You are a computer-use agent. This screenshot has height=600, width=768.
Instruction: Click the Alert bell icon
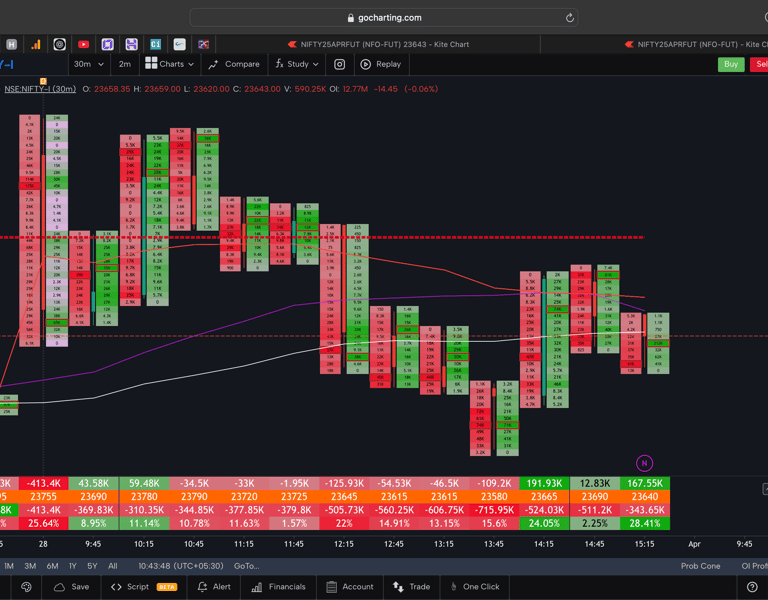coord(202,587)
